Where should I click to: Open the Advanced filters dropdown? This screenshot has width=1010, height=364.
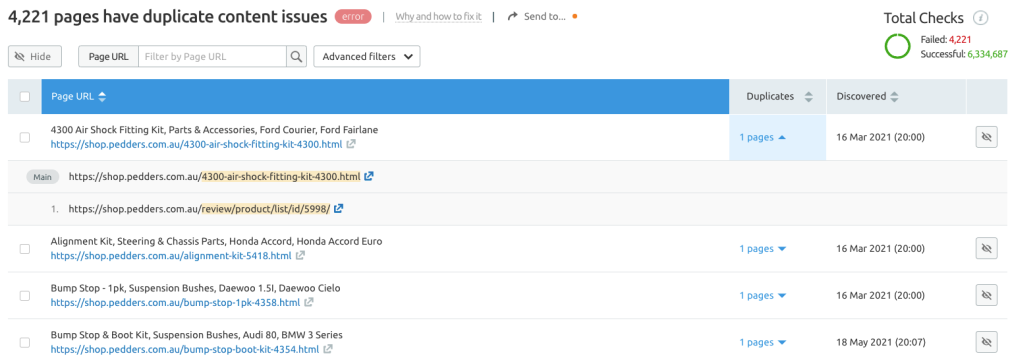click(367, 57)
